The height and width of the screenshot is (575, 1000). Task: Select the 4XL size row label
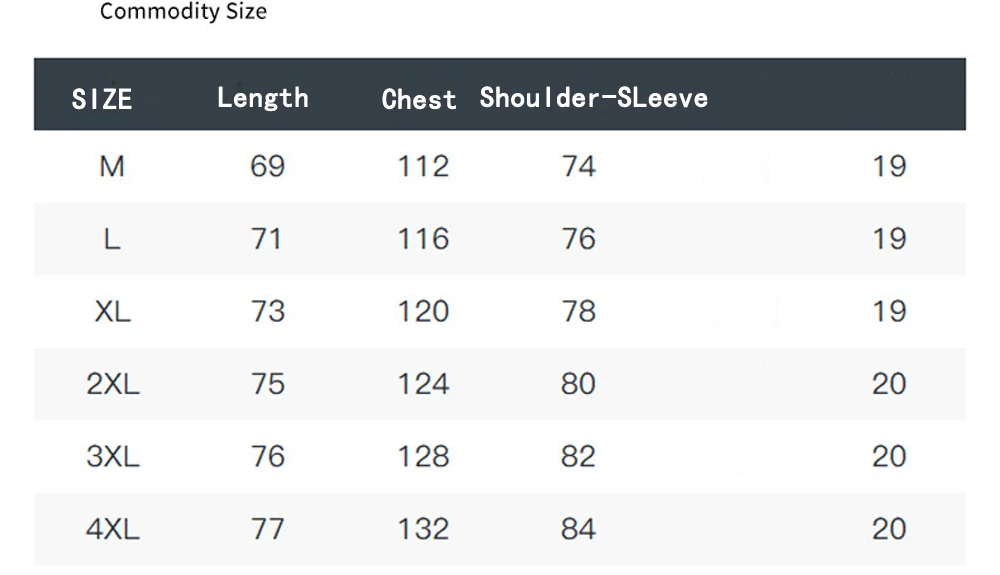113,530
